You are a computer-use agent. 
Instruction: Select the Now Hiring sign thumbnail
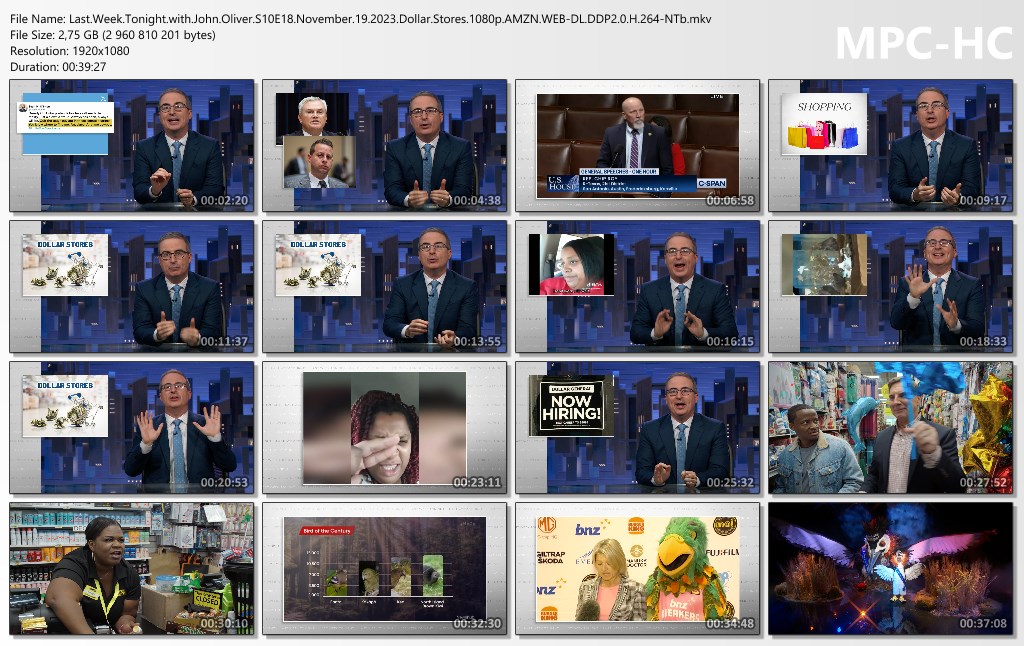click(x=637, y=427)
